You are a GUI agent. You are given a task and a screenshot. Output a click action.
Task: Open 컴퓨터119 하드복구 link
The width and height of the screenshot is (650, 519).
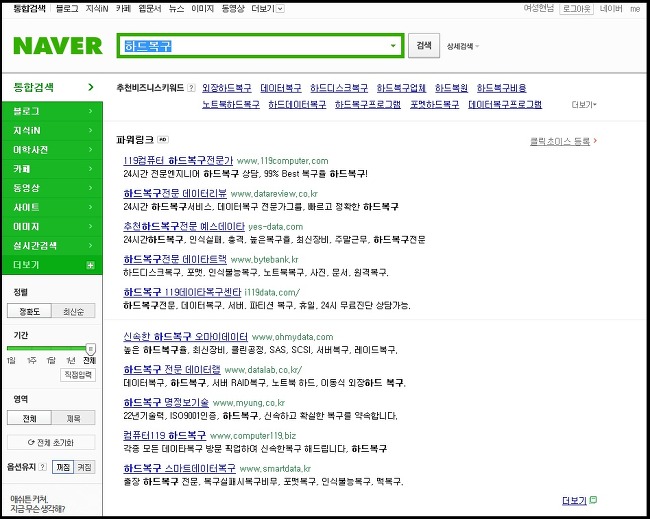click(x=165, y=435)
